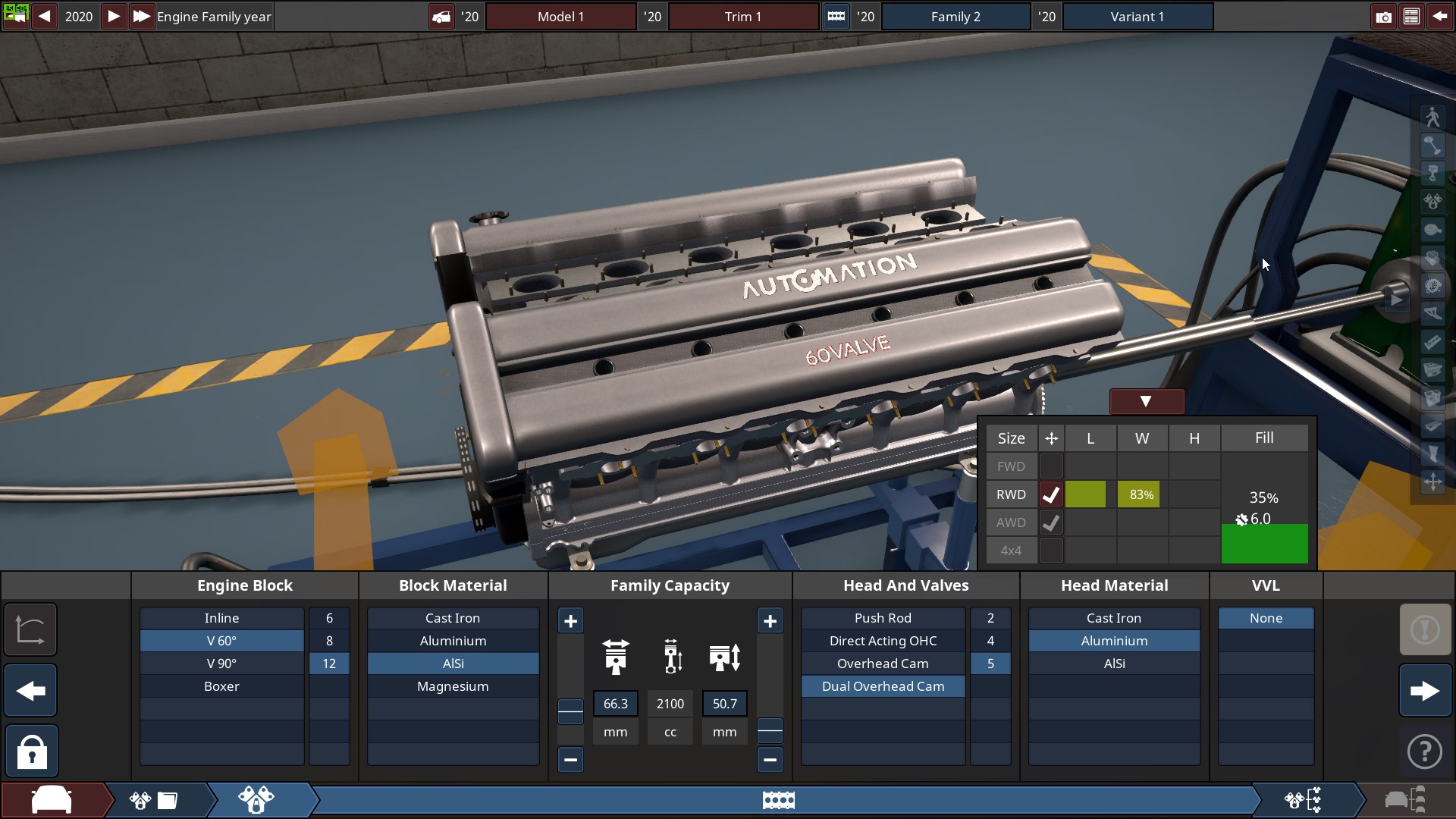Viewport: 1456px width, 819px height.
Task: Select the piston icon in right sidebar
Action: point(1432,173)
